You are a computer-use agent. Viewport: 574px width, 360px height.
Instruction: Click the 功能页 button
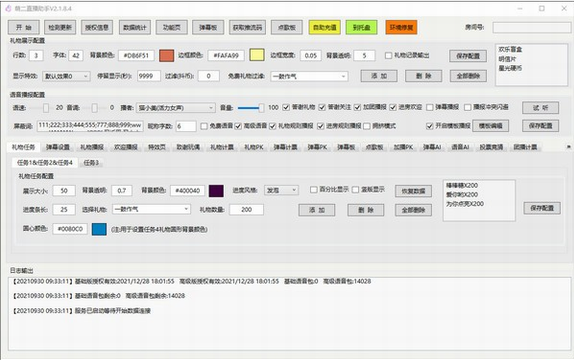(172, 27)
